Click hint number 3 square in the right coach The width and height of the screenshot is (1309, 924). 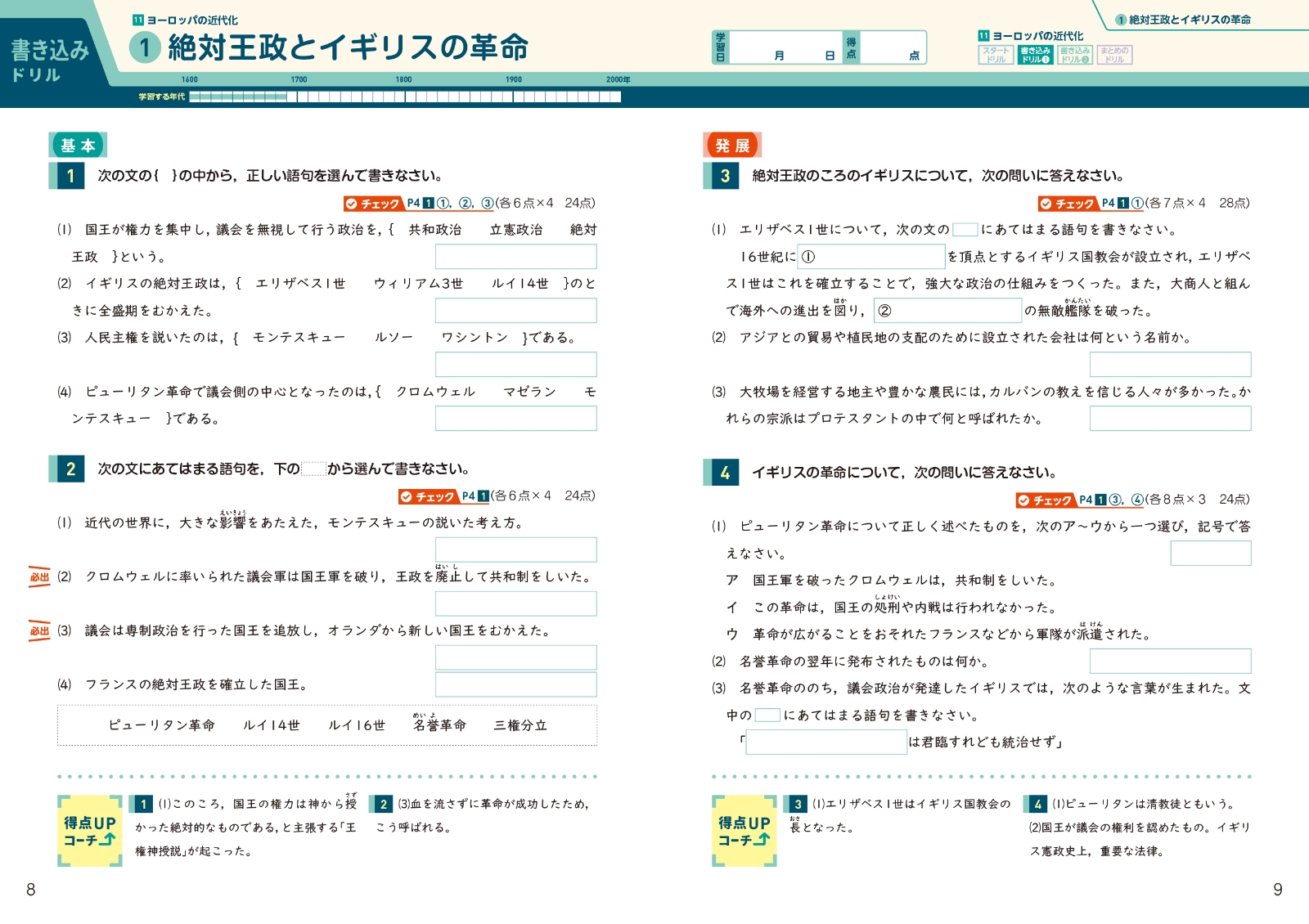[798, 805]
